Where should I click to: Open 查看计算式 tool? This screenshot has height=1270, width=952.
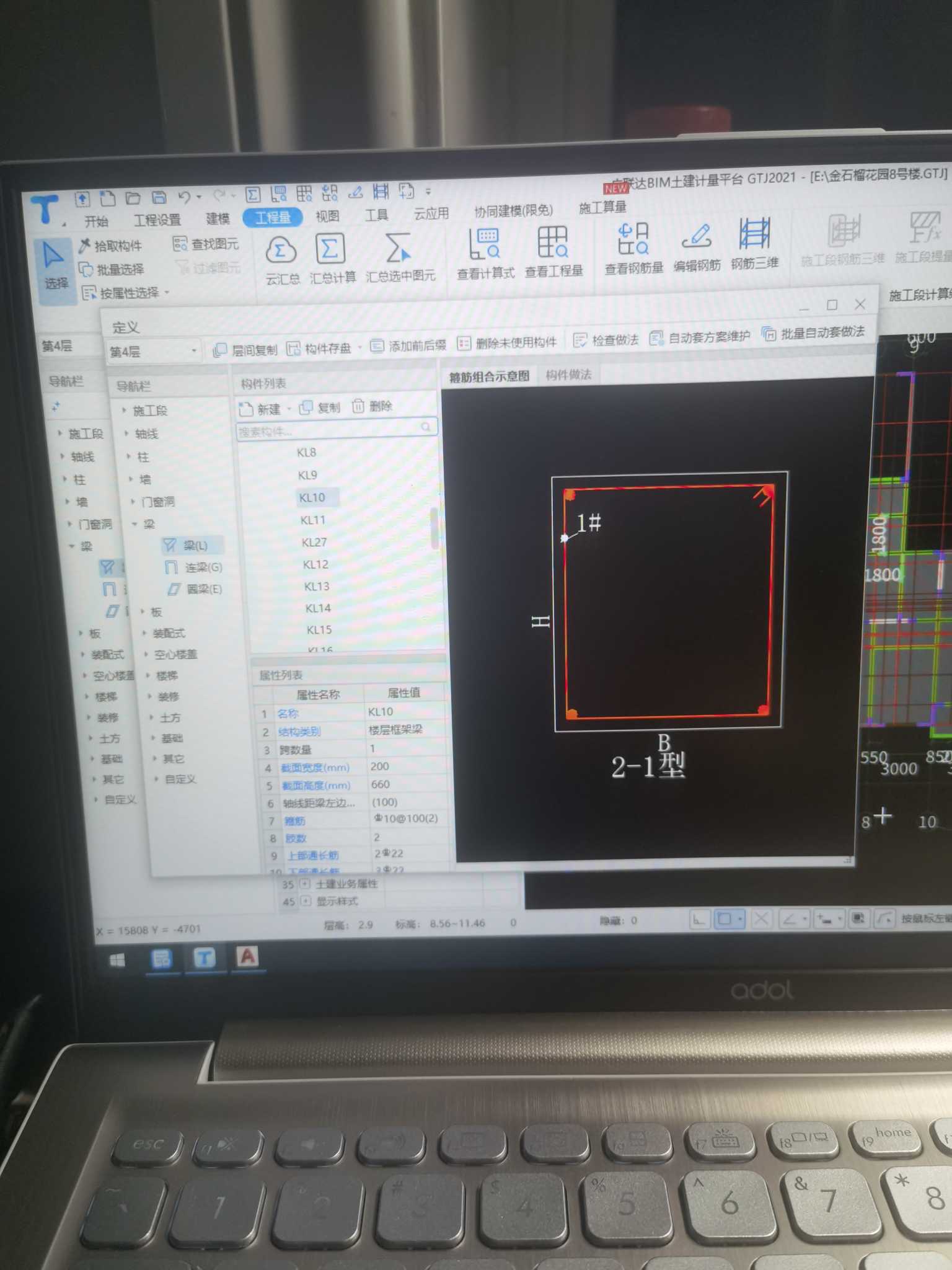coord(485,254)
